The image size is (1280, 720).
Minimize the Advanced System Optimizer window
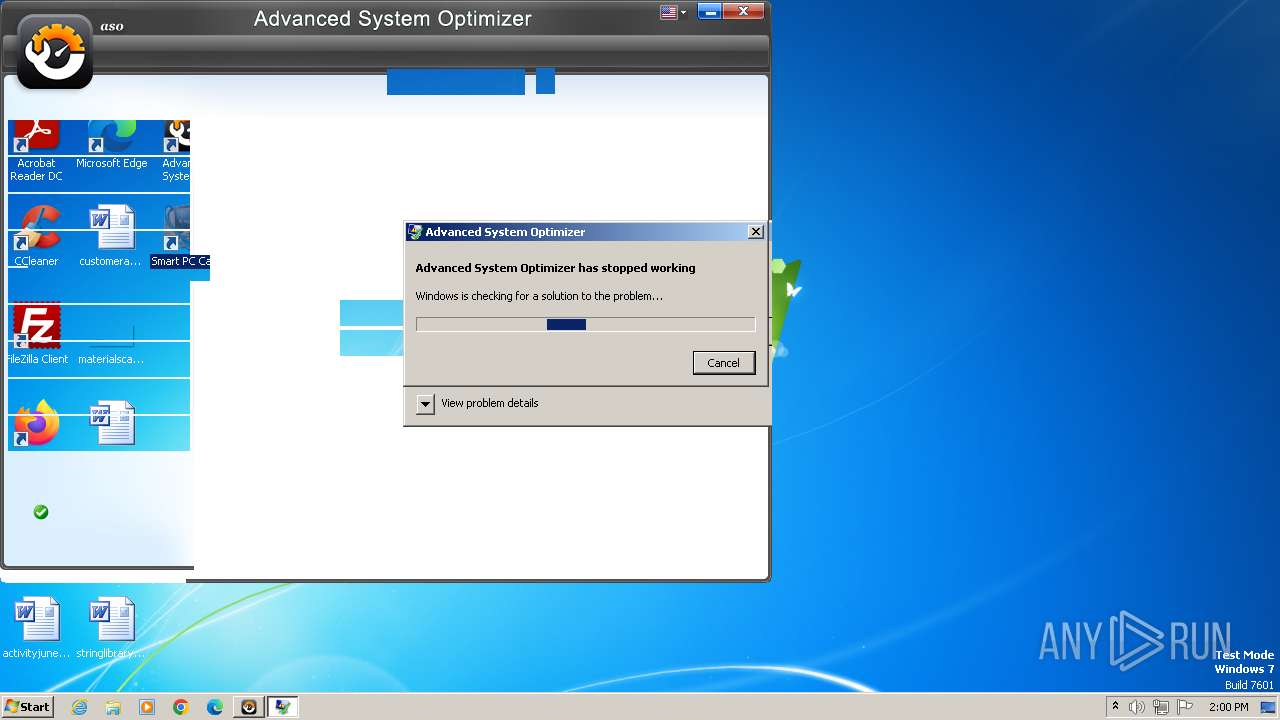(x=709, y=12)
